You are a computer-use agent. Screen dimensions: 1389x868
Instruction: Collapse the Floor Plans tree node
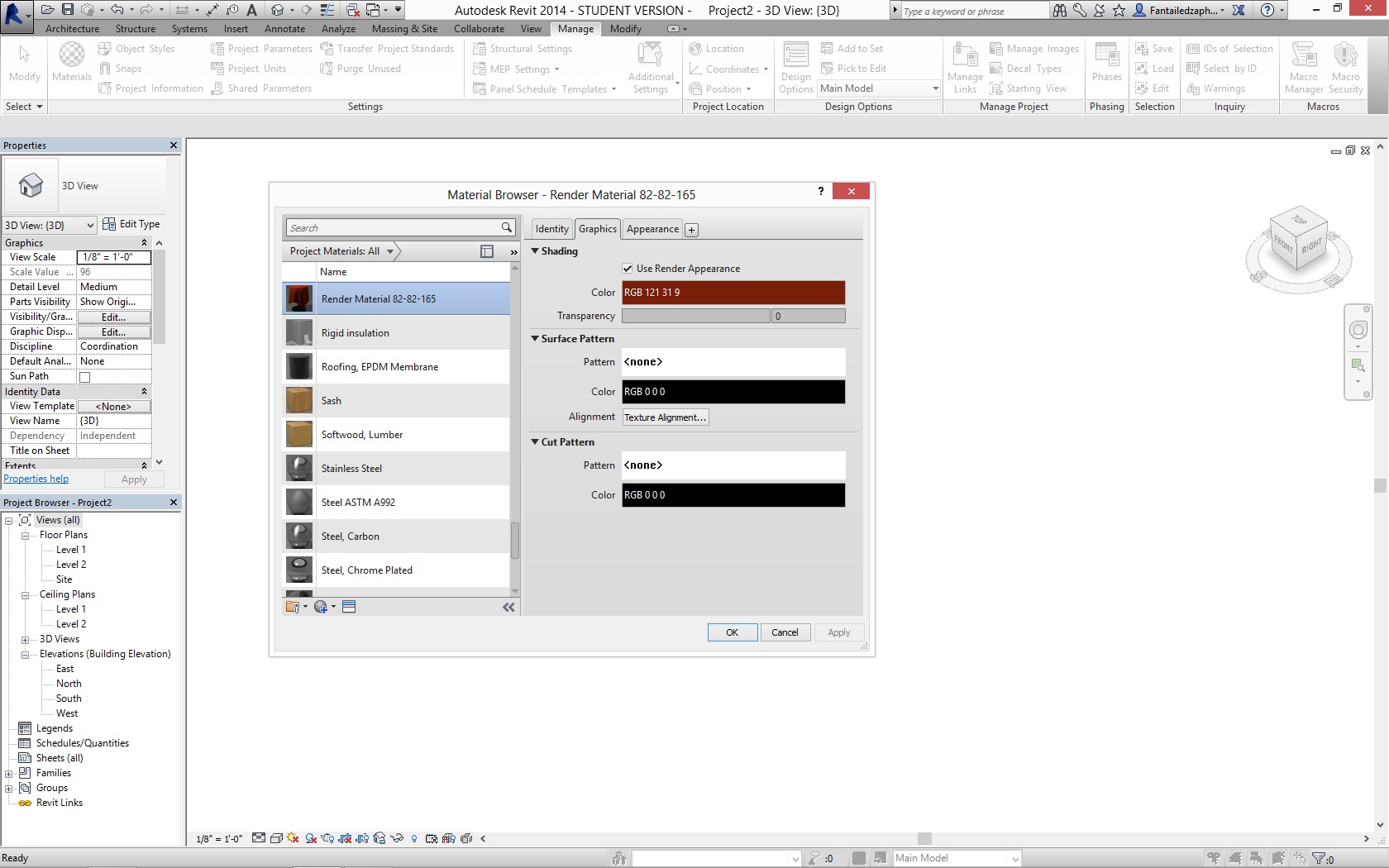25,536
